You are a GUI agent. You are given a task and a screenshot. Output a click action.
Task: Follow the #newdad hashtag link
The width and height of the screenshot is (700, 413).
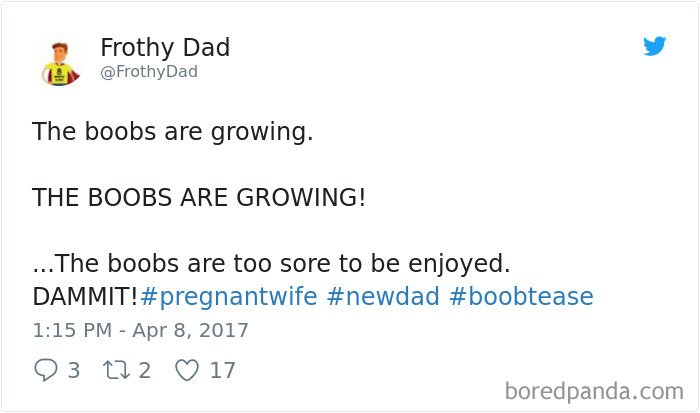[383, 296]
